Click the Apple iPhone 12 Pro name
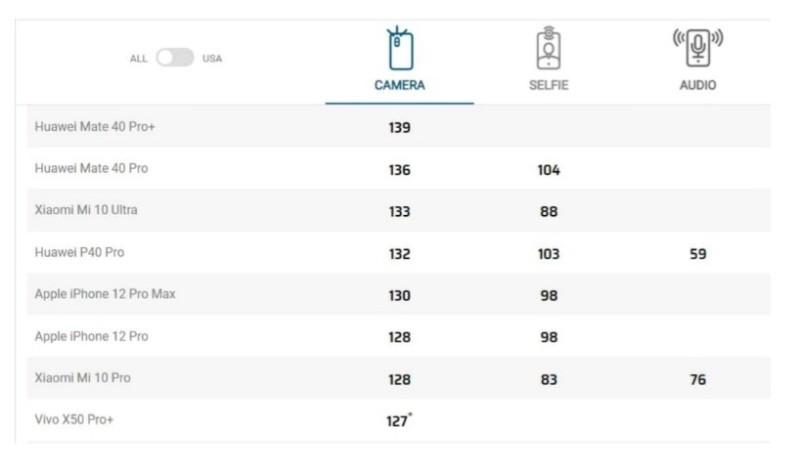The image size is (800, 470). (x=91, y=337)
